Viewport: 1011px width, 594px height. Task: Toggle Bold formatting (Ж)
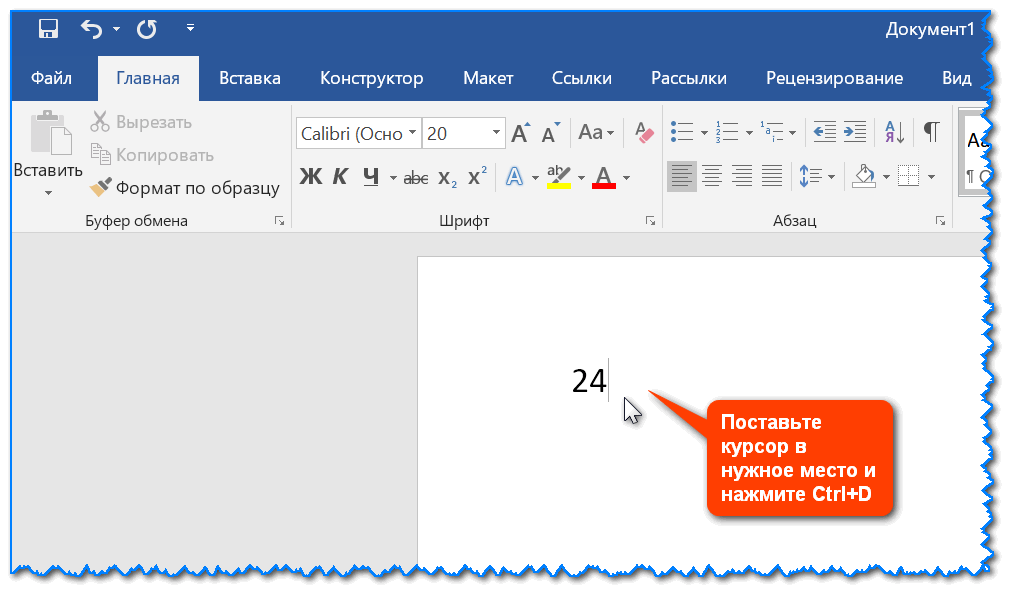tap(311, 178)
